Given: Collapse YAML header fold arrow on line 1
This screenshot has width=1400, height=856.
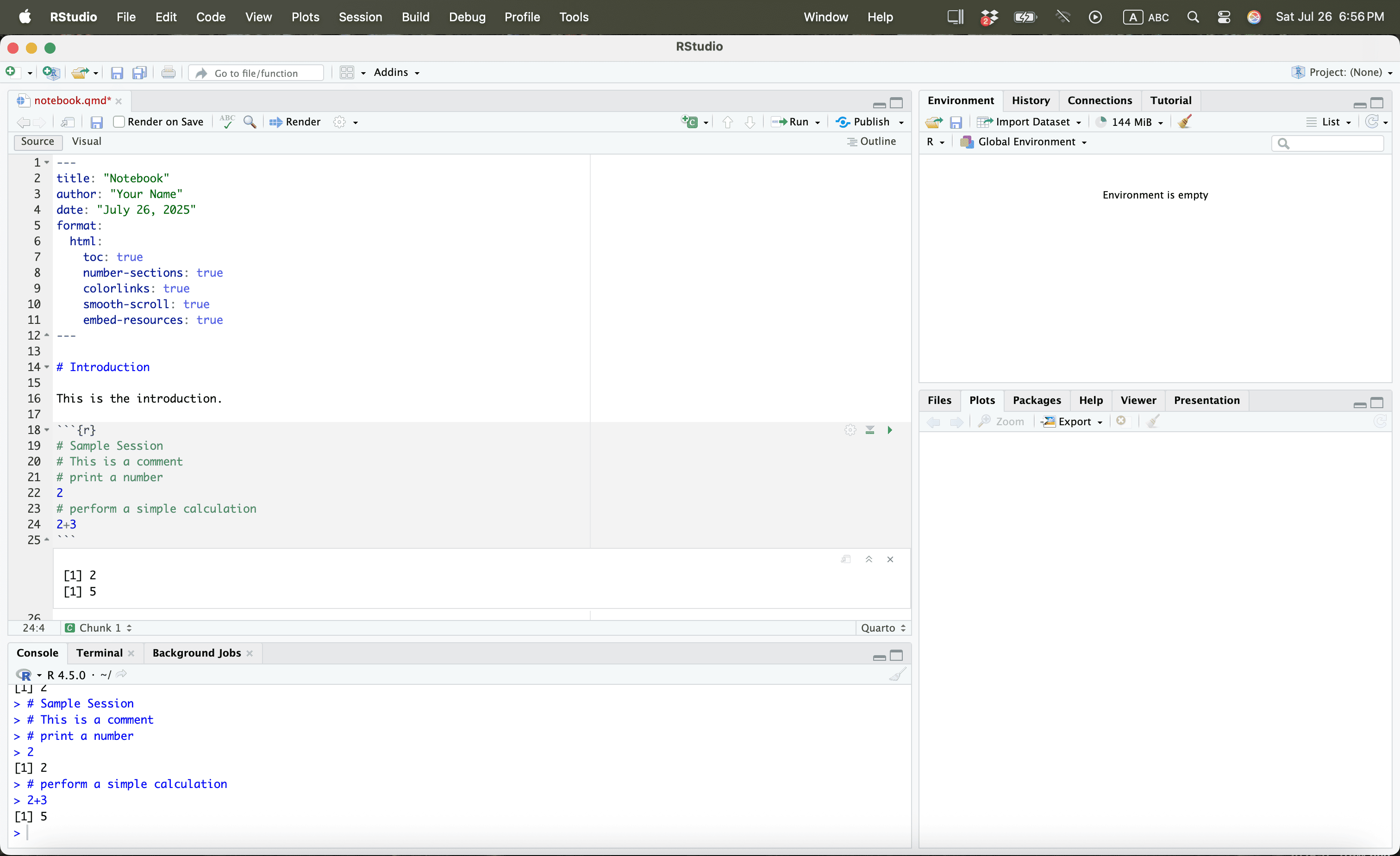Looking at the screenshot, I should pyautogui.click(x=47, y=162).
